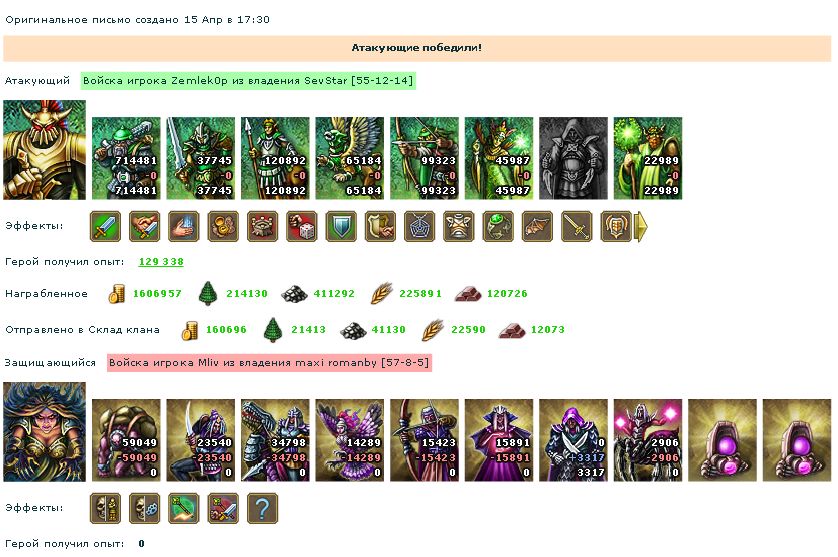Select the handshake with sword effect icon
Screen dimensions: 838x557
tap(144, 226)
